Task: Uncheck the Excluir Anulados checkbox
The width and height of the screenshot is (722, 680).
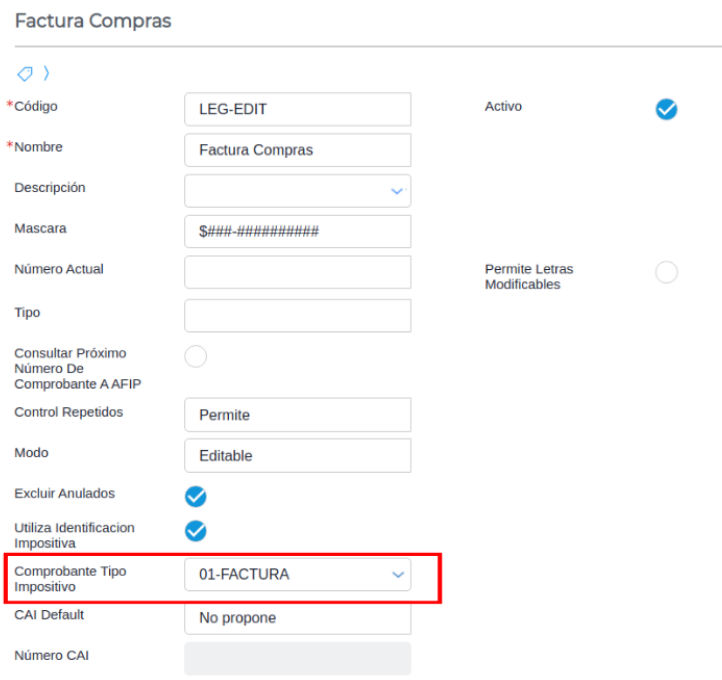Action: (x=196, y=495)
